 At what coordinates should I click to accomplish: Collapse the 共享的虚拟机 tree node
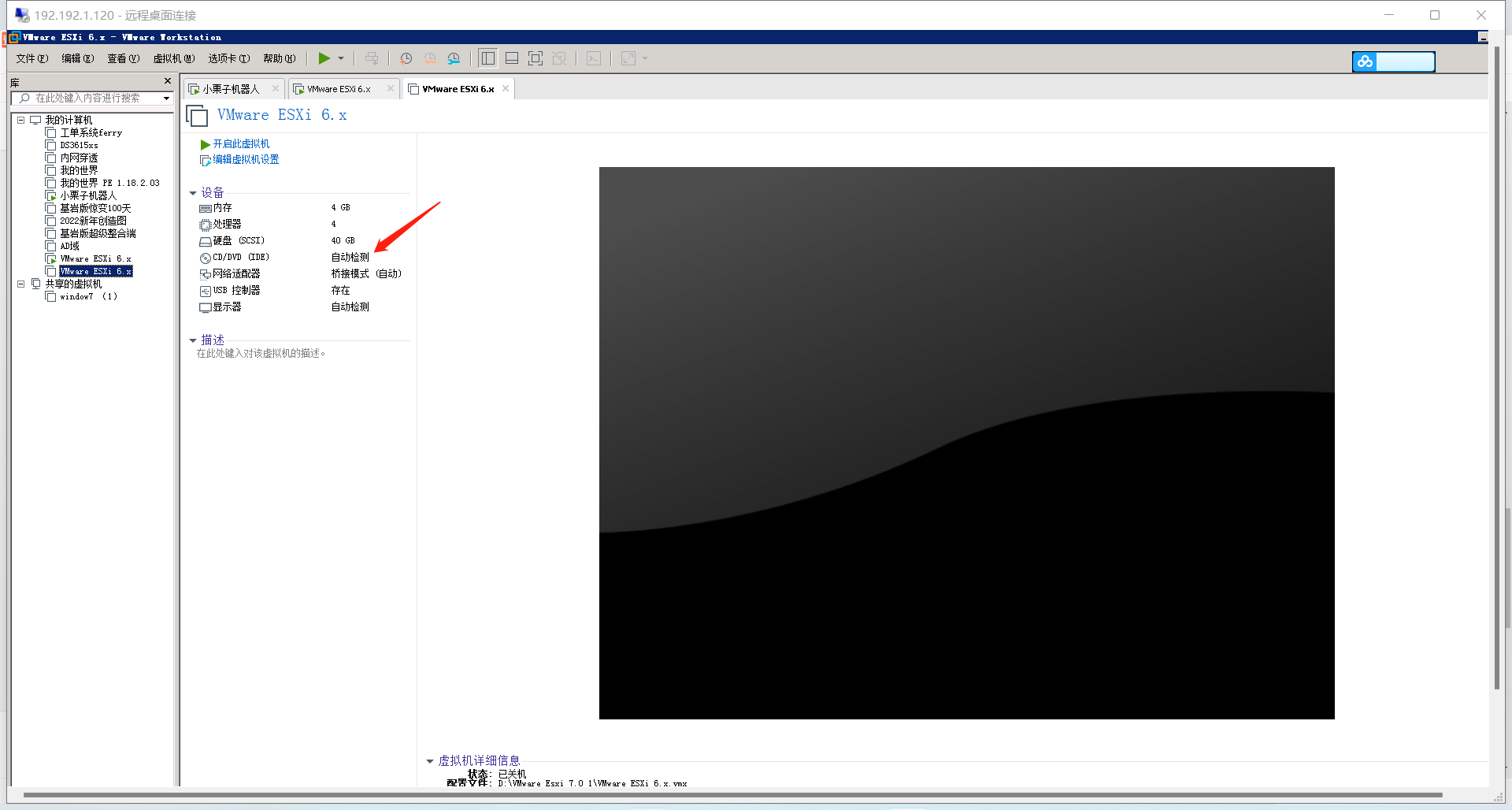pos(21,284)
